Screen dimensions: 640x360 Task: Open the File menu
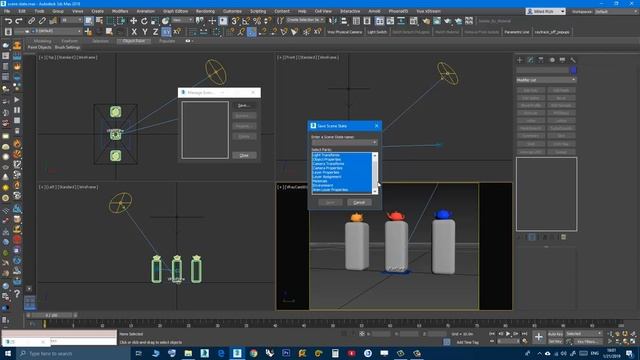(x=7, y=11)
